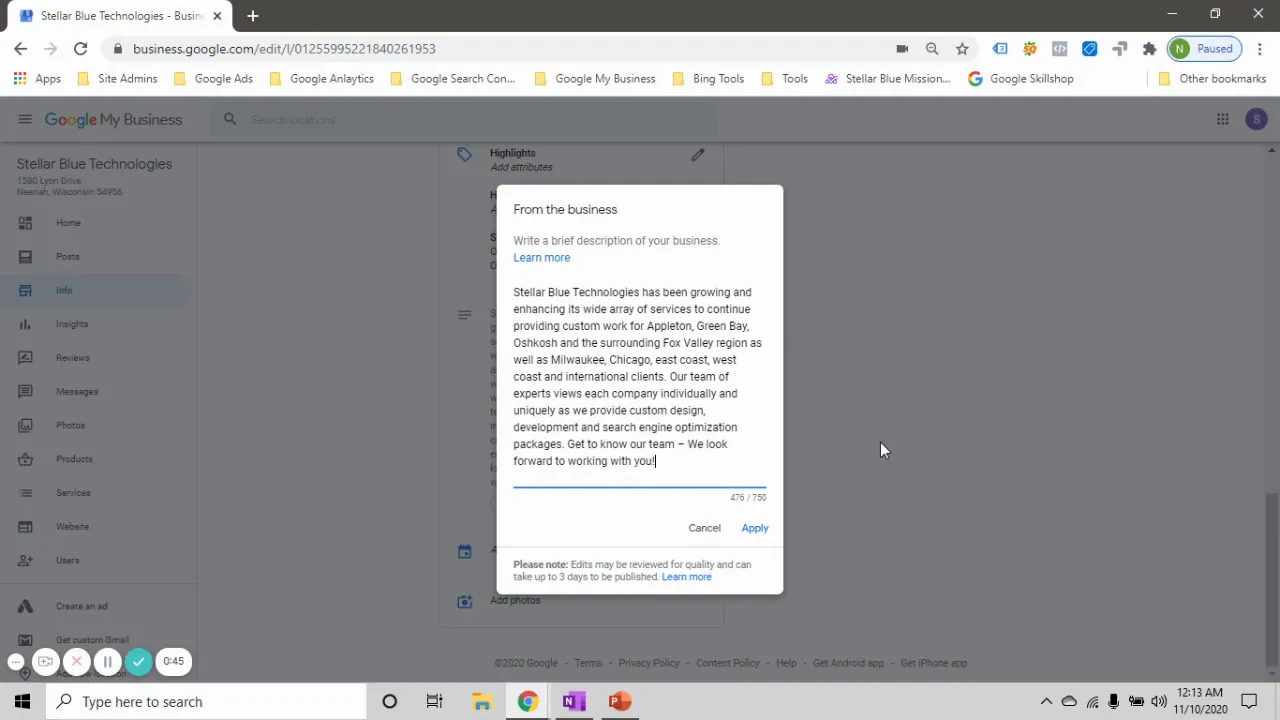Open the Learn more link under brief description
The width and height of the screenshot is (1280, 720).
542,258
